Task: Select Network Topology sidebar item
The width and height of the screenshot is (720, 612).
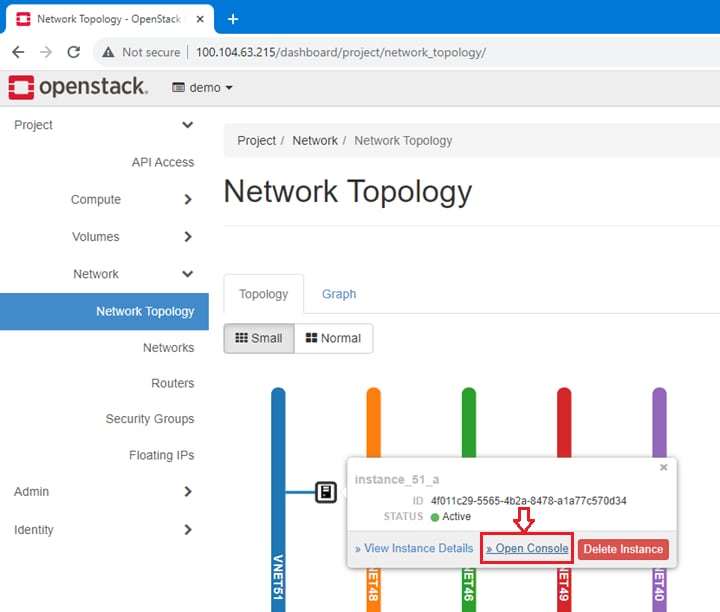Action: [x=104, y=311]
